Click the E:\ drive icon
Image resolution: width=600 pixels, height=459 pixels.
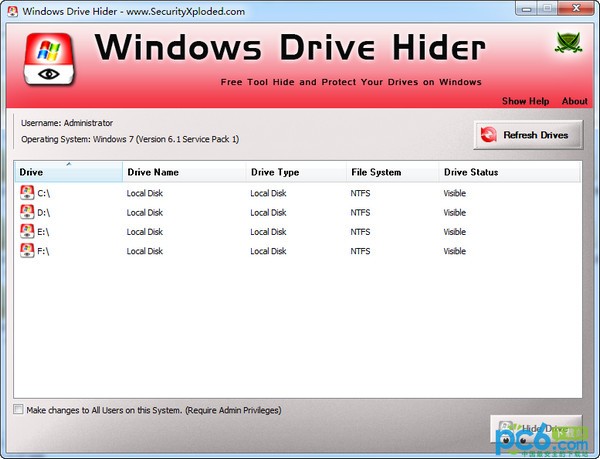pyautogui.click(x=27, y=231)
